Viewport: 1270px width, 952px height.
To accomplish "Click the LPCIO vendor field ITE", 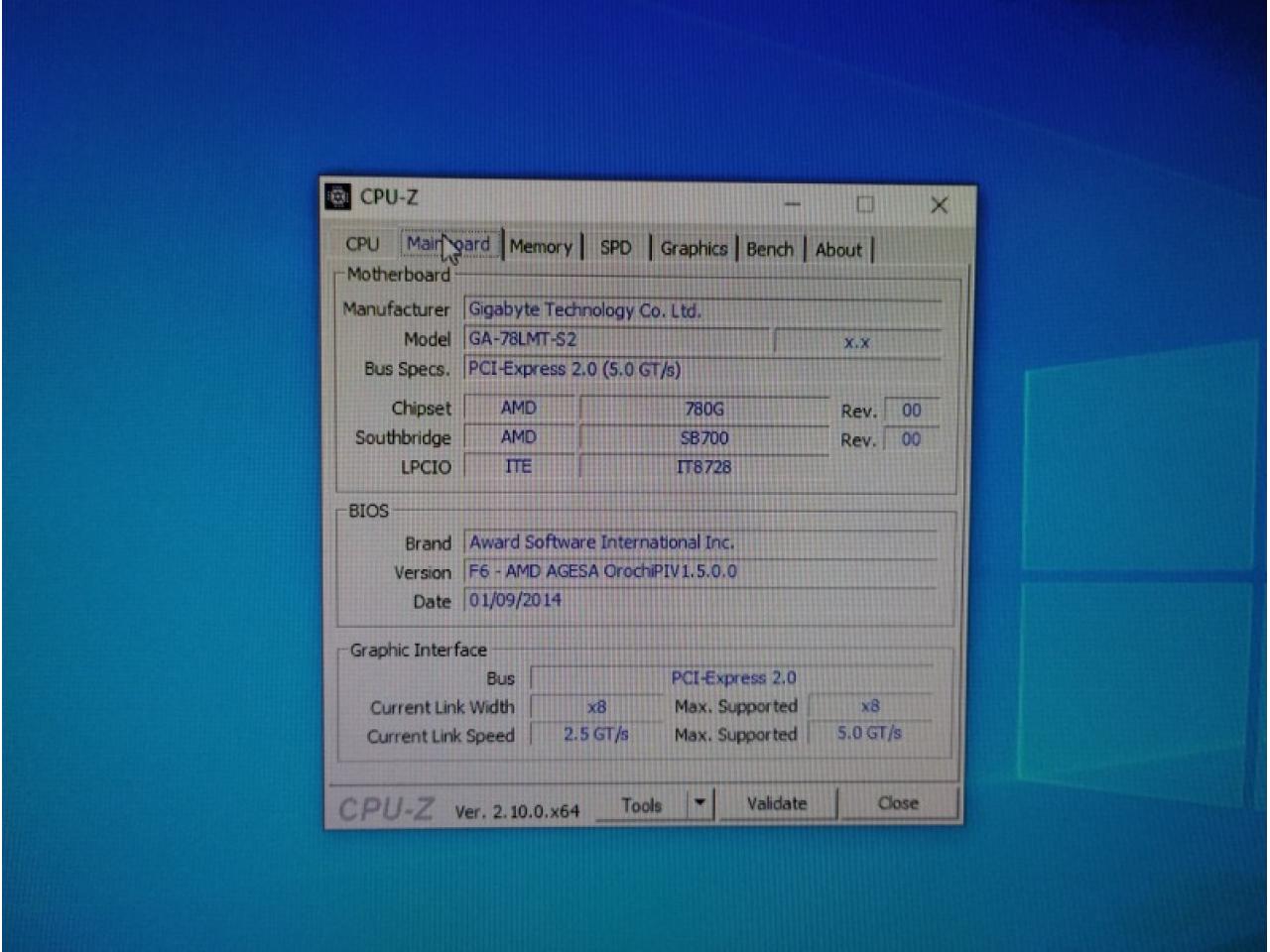I will (518, 466).
